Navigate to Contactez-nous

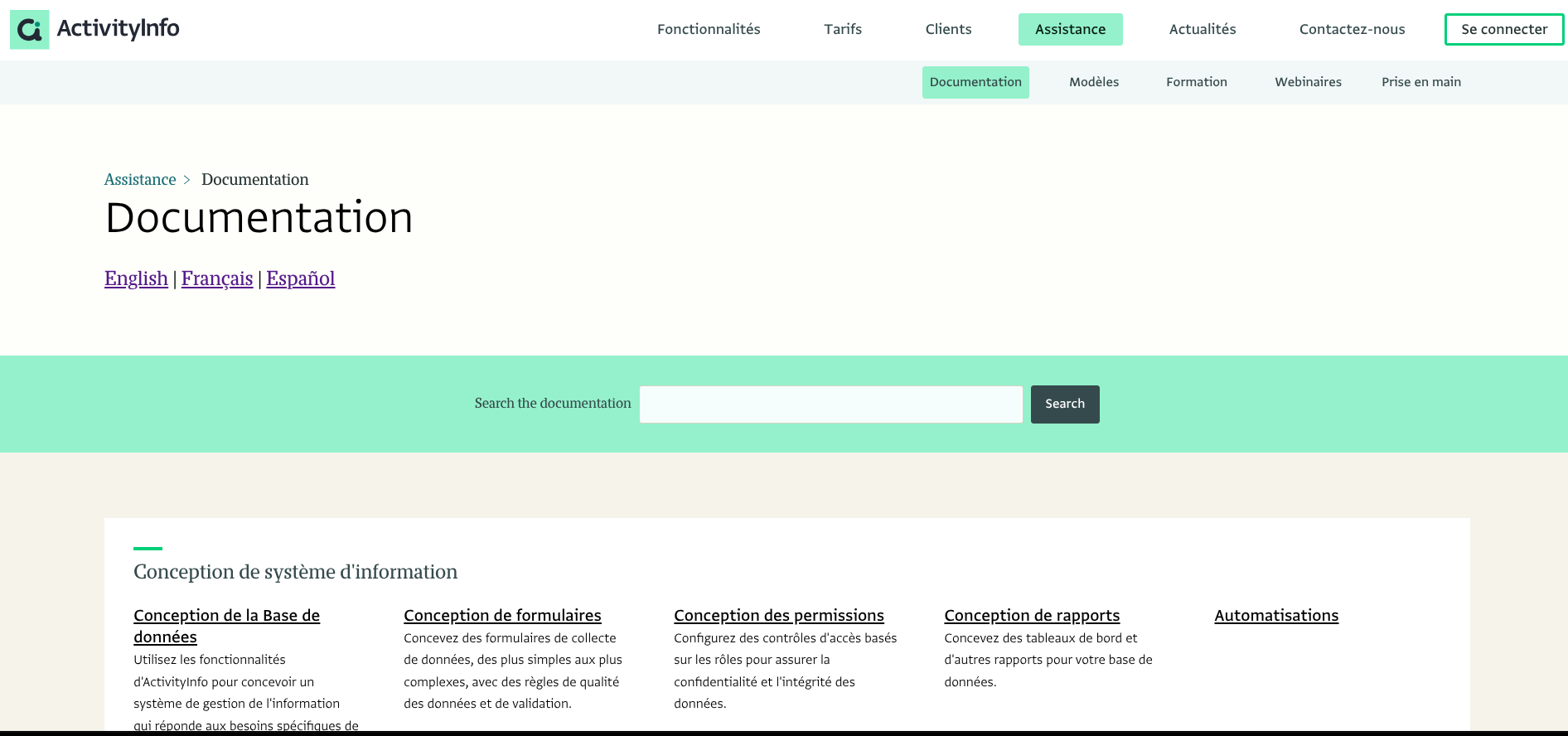(x=1351, y=30)
